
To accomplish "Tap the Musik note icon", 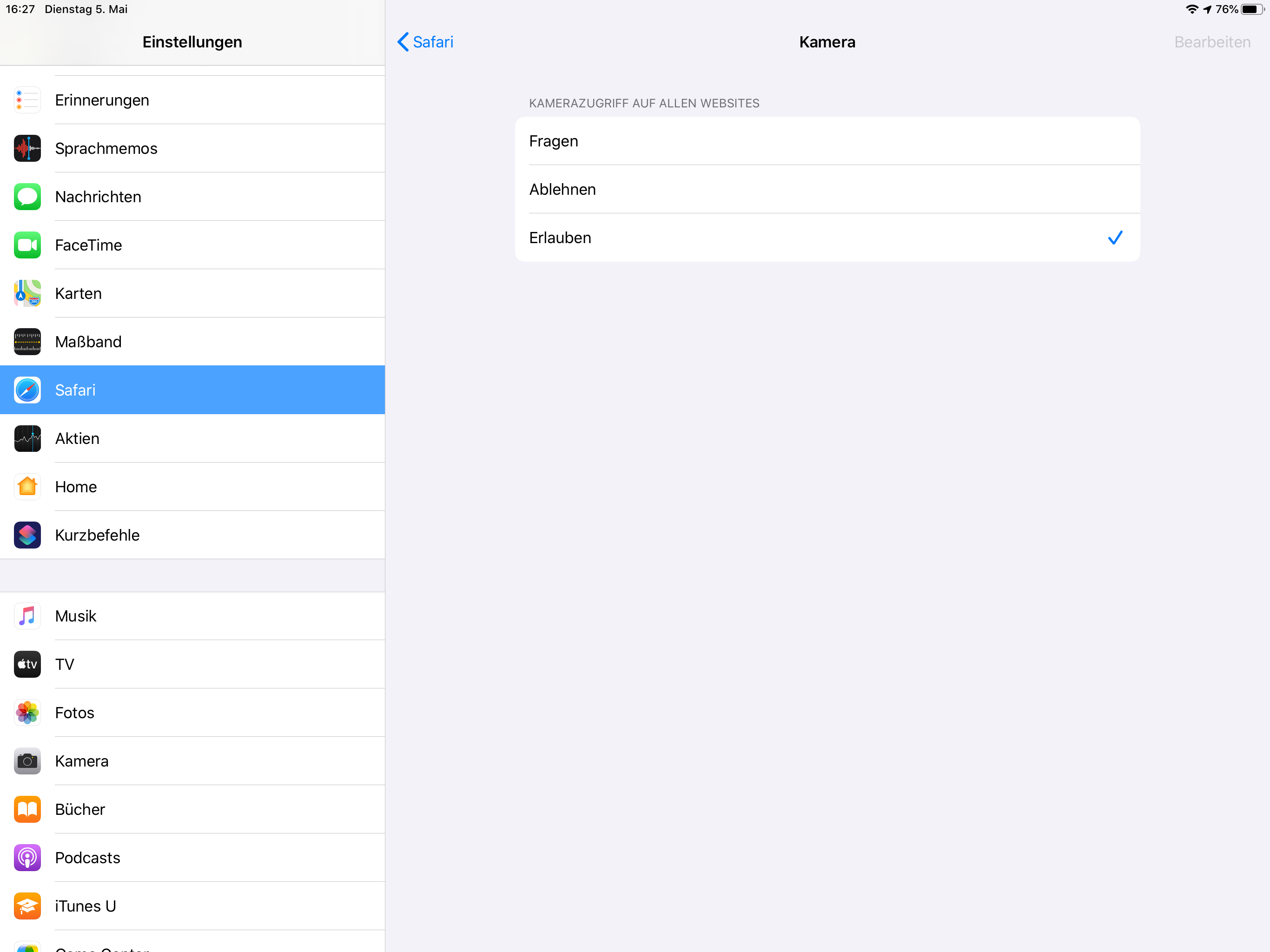I will 27,616.
